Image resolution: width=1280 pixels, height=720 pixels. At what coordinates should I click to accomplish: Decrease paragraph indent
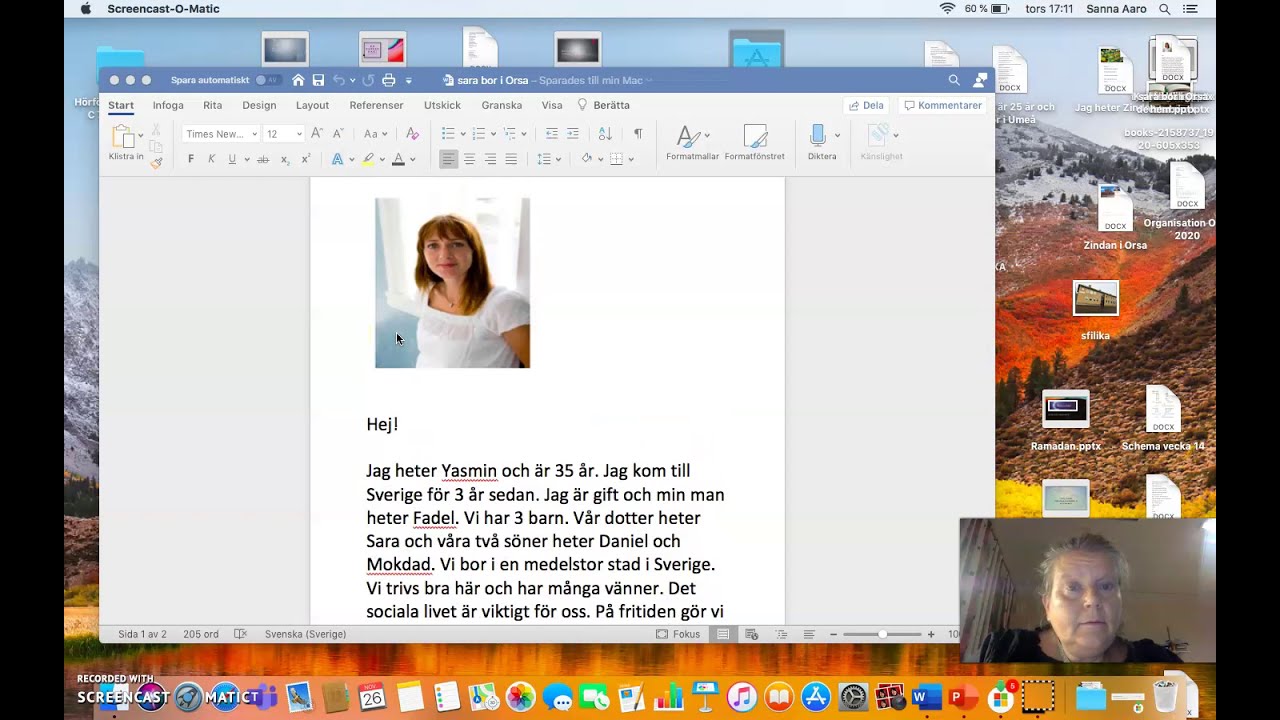(552, 133)
